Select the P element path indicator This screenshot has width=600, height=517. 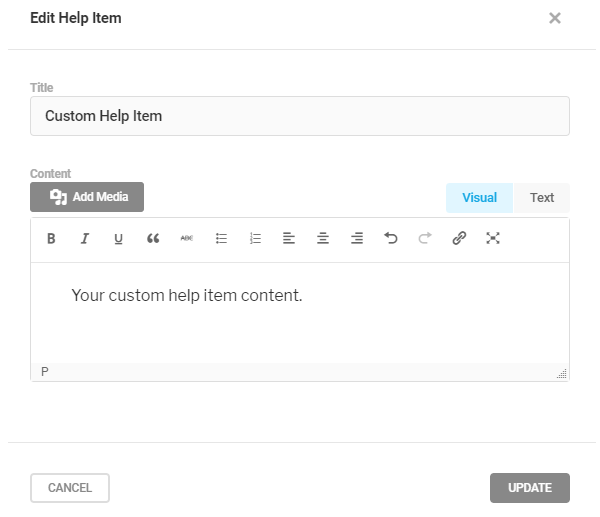45,372
